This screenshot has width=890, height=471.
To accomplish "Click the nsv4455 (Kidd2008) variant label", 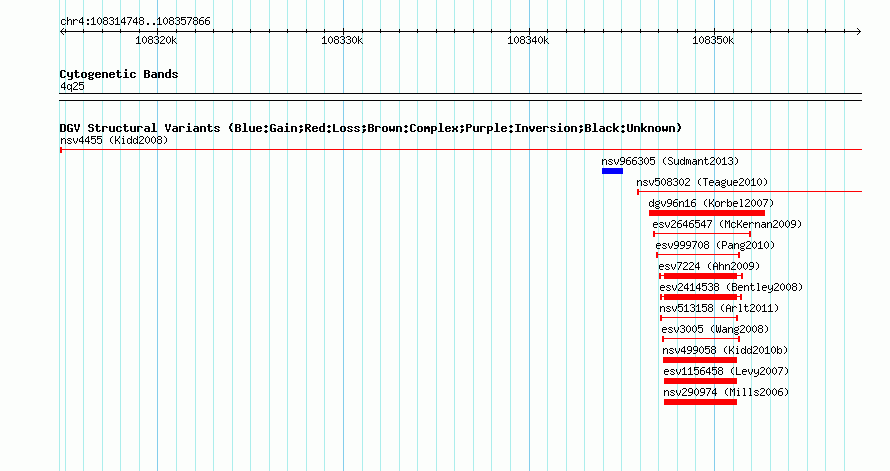I will point(114,140).
